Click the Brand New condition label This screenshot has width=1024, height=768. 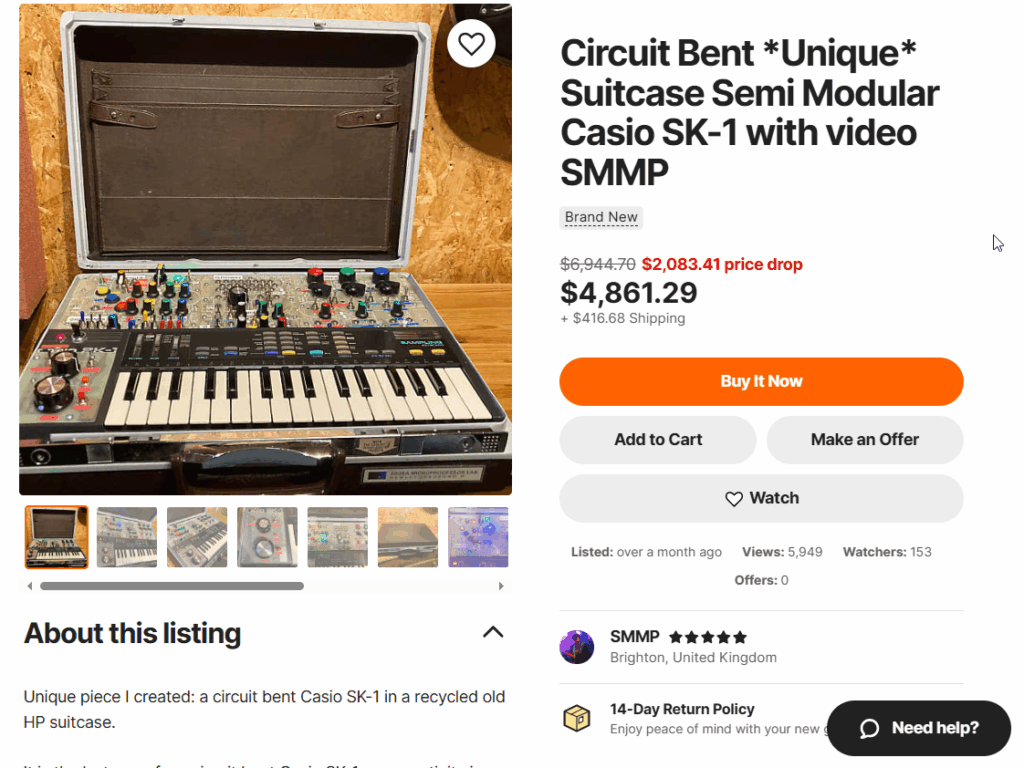coord(601,217)
